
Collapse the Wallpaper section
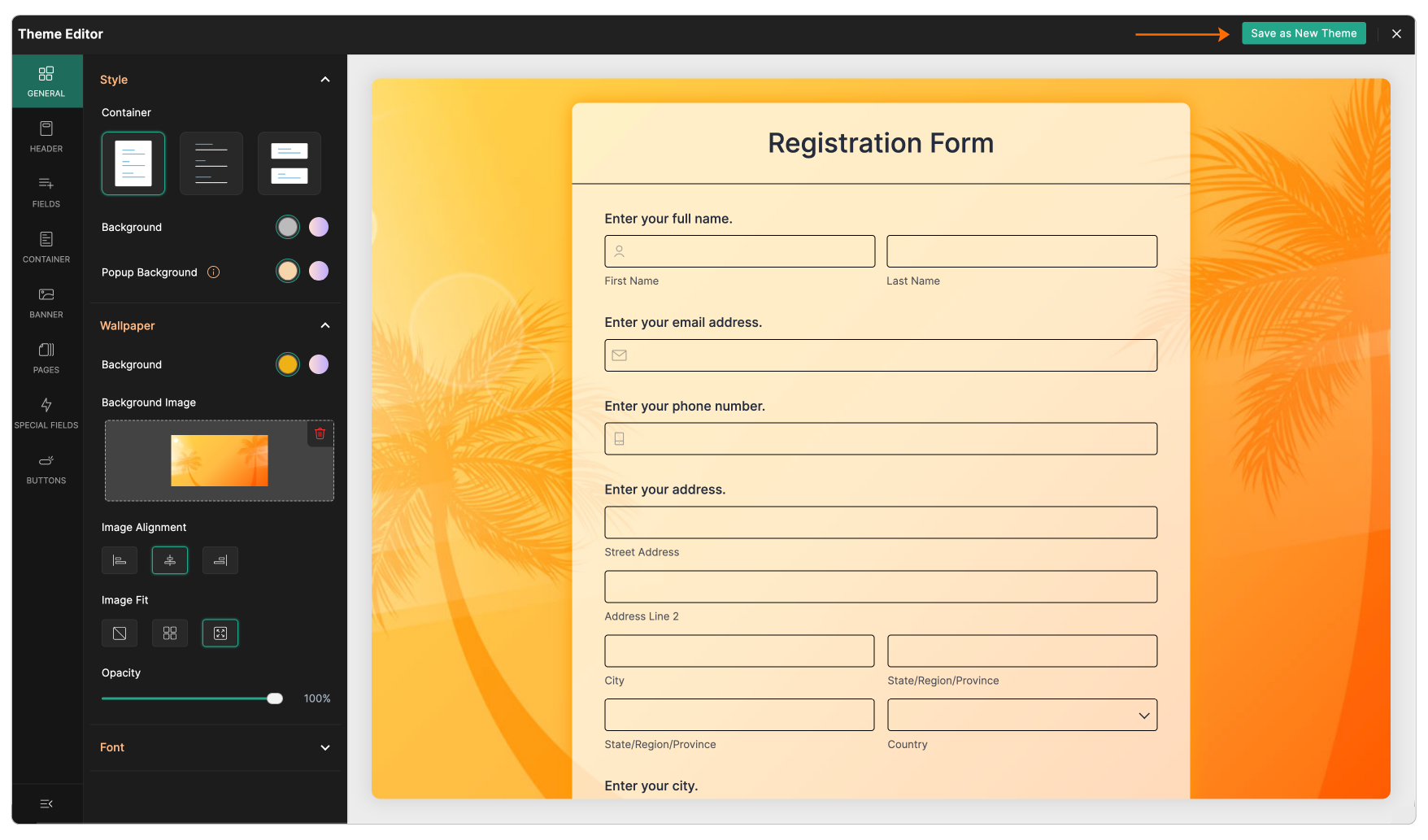(x=325, y=325)
